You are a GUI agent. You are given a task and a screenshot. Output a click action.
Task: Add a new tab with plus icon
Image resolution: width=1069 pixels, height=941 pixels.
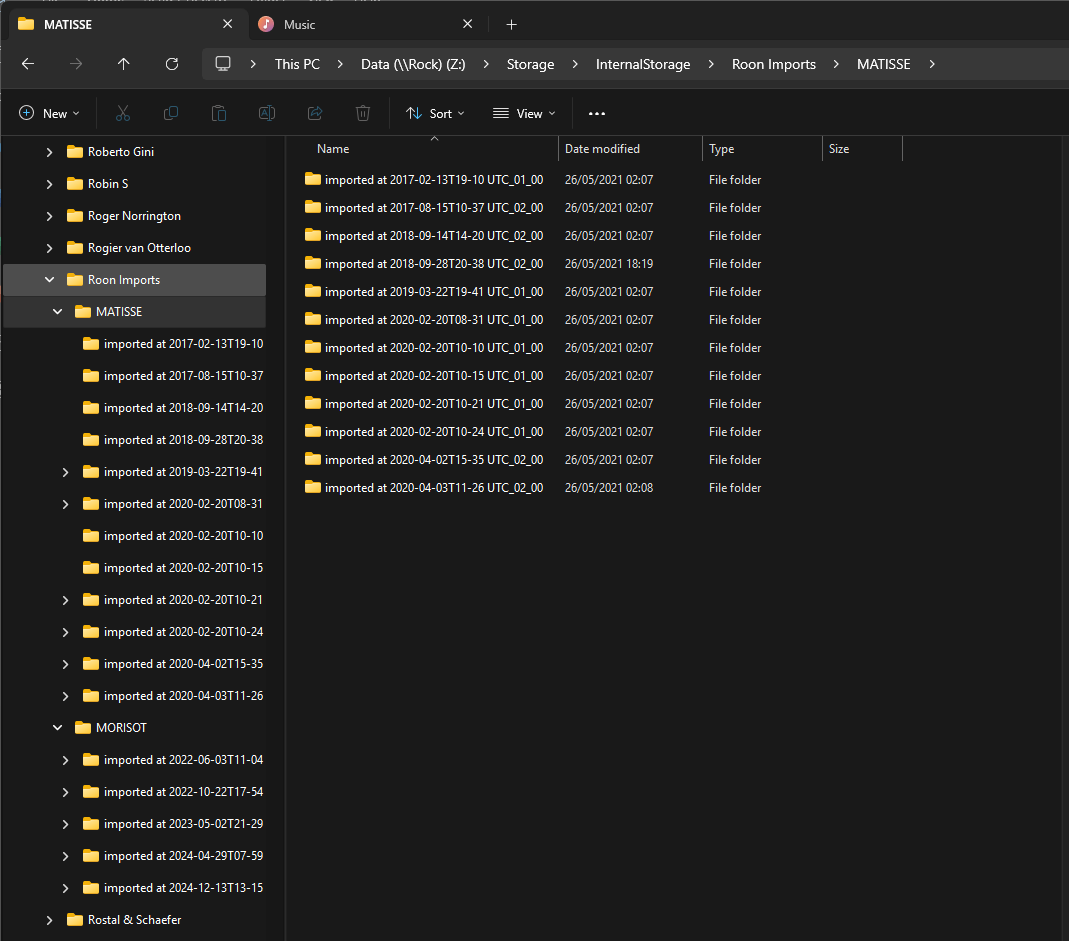[x=511, y=25]
